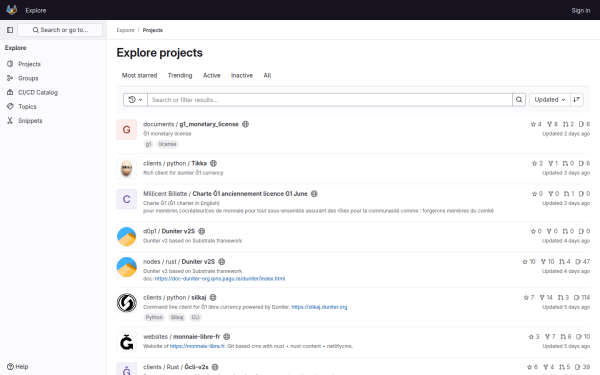The height and width of the screenshot is (375, 600).
Task: Click the Tikka project avatar
Action: [127, 169]
